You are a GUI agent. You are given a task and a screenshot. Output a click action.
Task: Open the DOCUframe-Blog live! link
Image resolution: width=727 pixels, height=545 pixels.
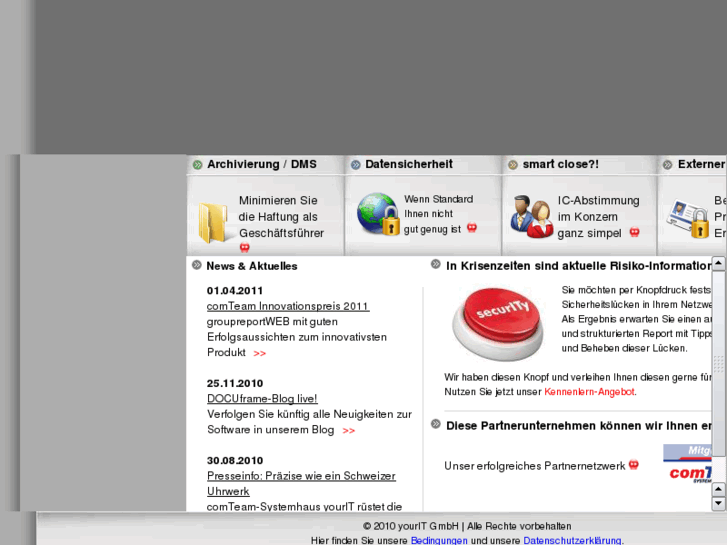[x=262, y=398]
